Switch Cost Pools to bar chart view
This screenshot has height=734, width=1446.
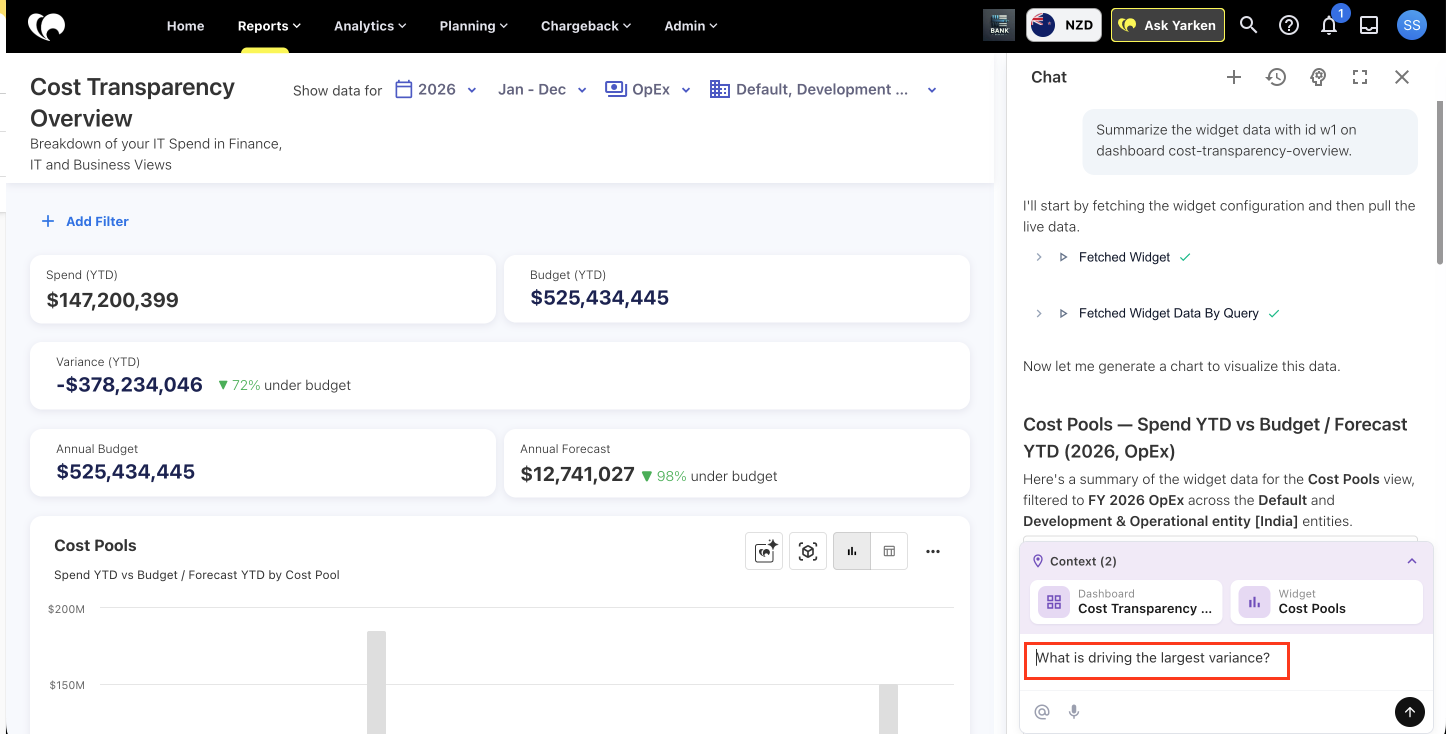[852, 551]
